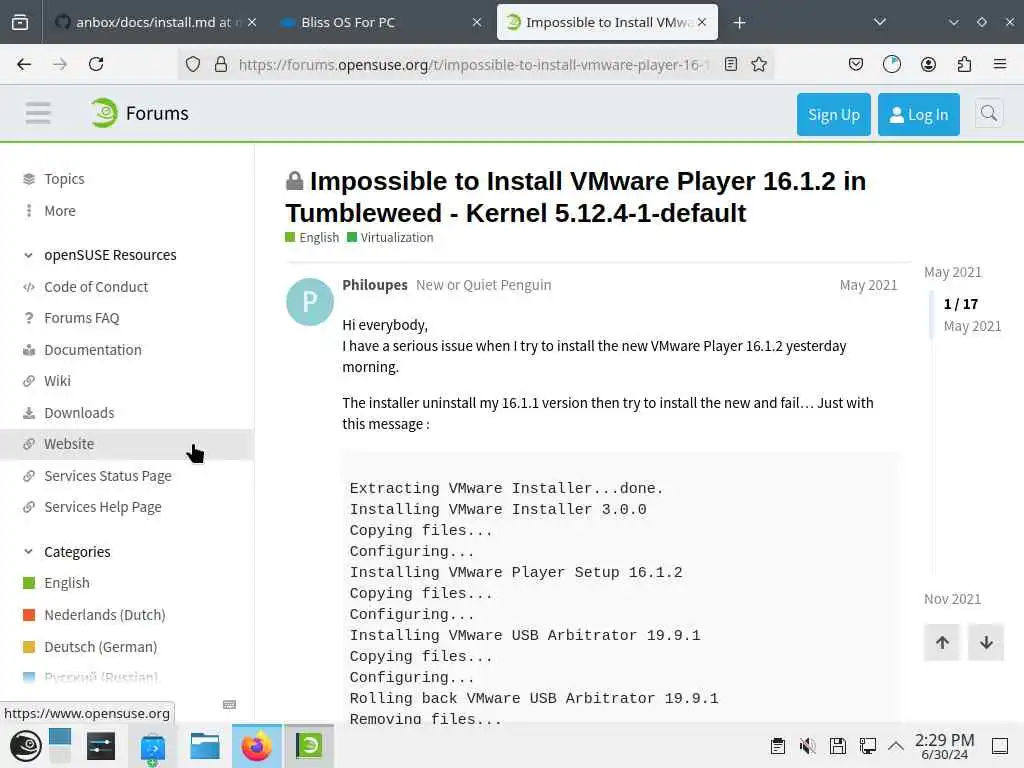Open the Firefox recent browsing view icon
Viewport: 1024px width, 768px height.
tap(20, 22)
